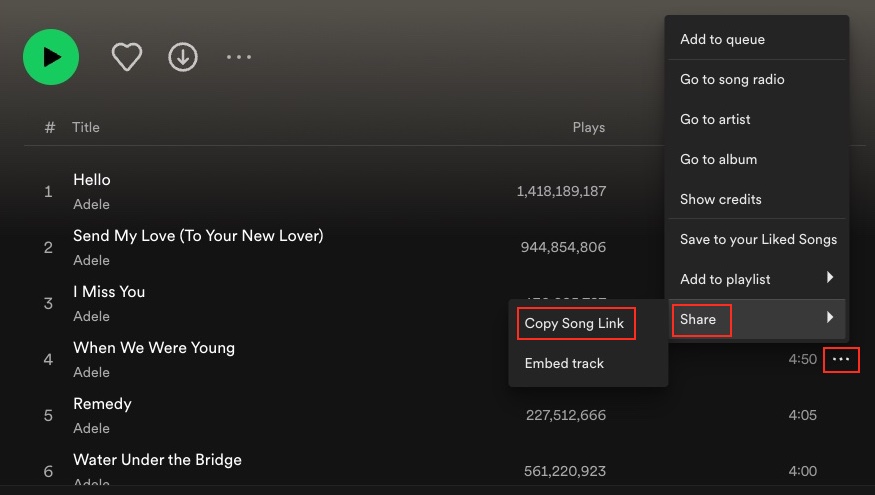Expand the Share submenu arrow
875x495 pixels.
[830, 318]
